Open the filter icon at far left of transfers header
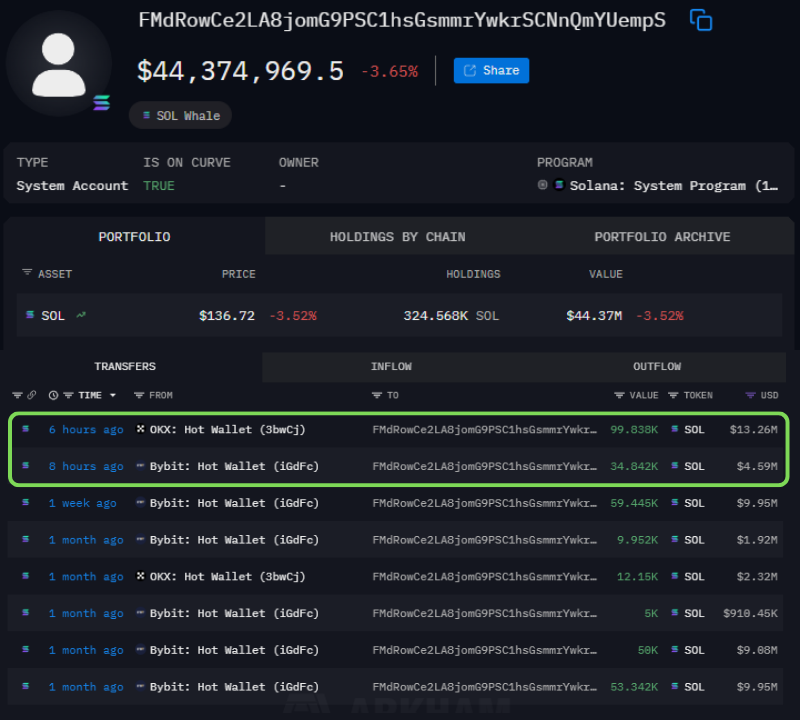 [17, 395]
